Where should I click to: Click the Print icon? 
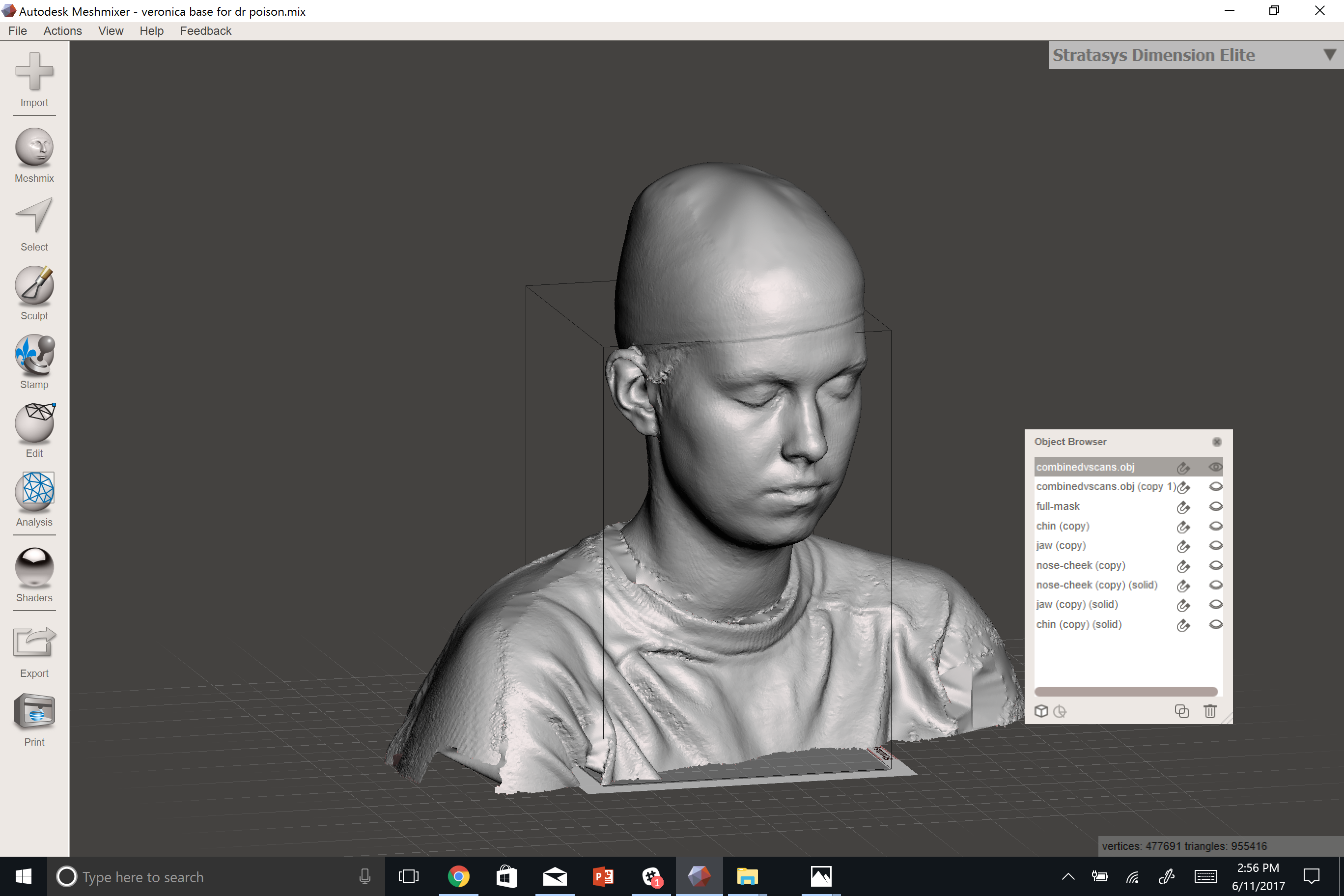(x=34, y=712)
